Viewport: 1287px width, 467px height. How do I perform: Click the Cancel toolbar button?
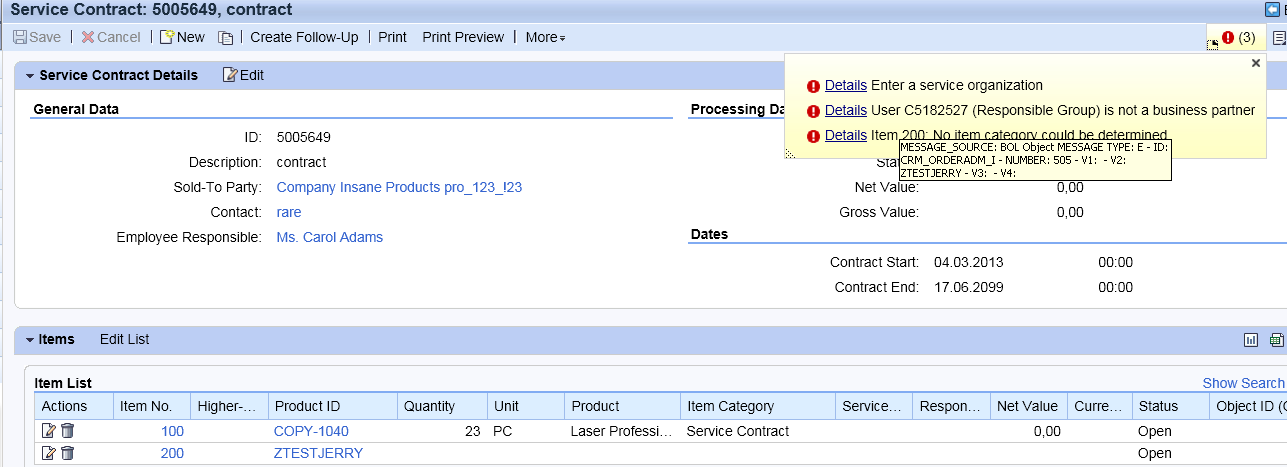[111, 37]
